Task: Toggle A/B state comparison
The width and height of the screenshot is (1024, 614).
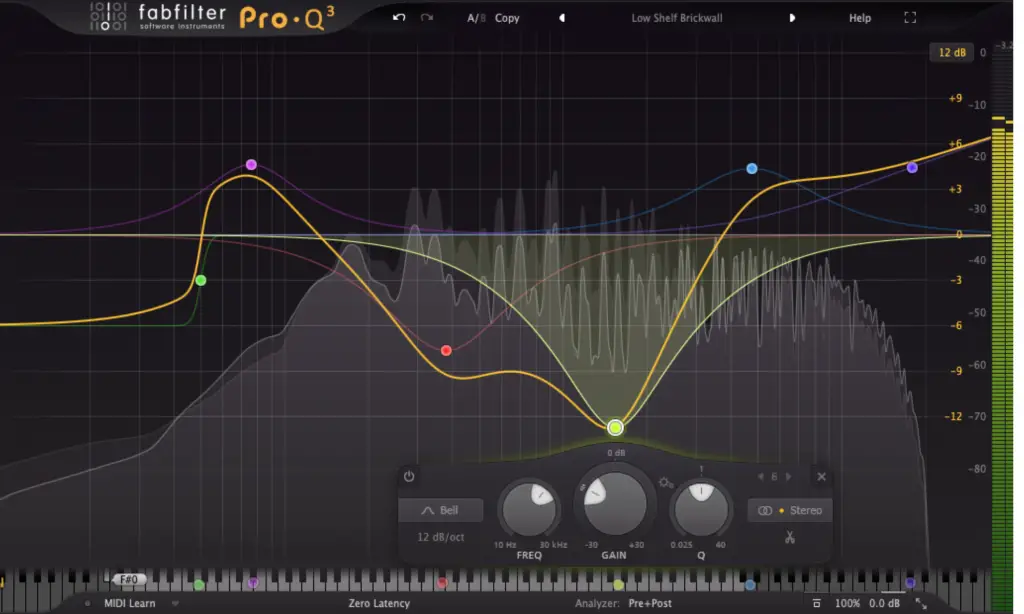Action: (x=475, y=18)
